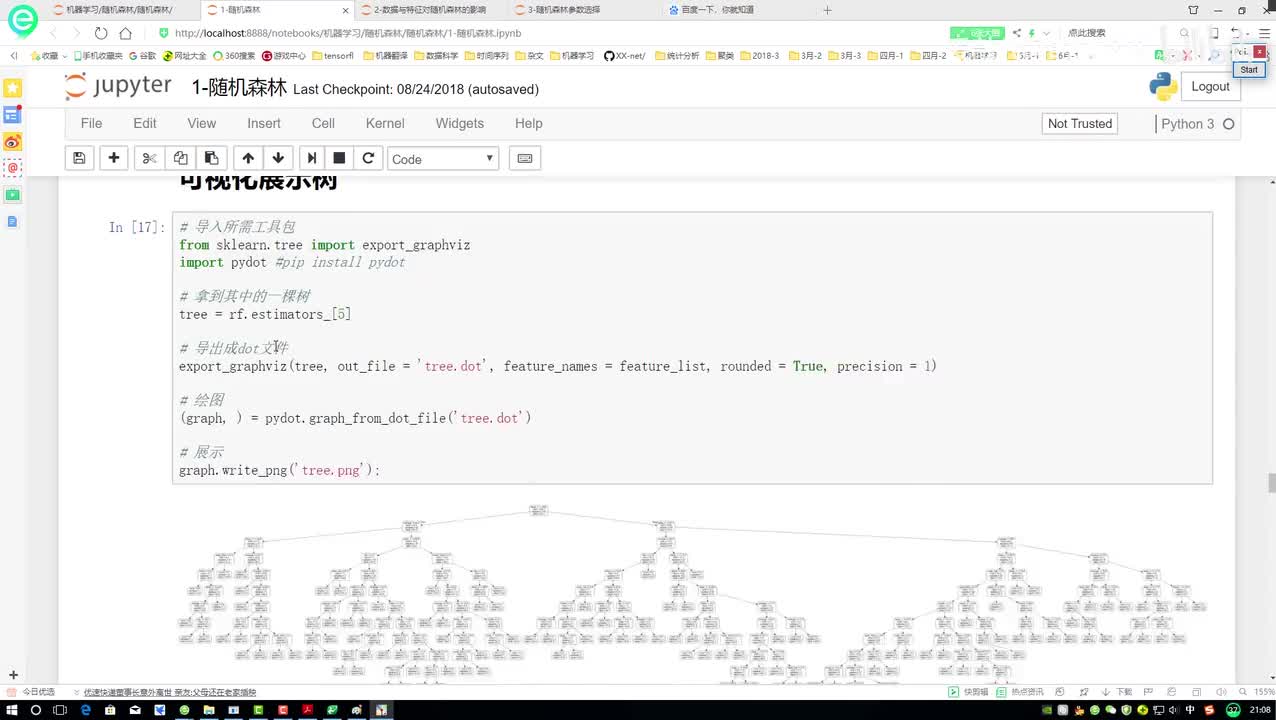
Task: Open a new browser tab
Action: [827, 10]
